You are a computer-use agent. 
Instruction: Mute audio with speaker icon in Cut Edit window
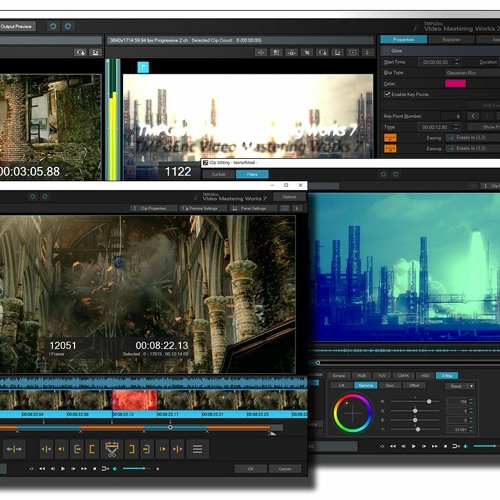coord(115,469)
